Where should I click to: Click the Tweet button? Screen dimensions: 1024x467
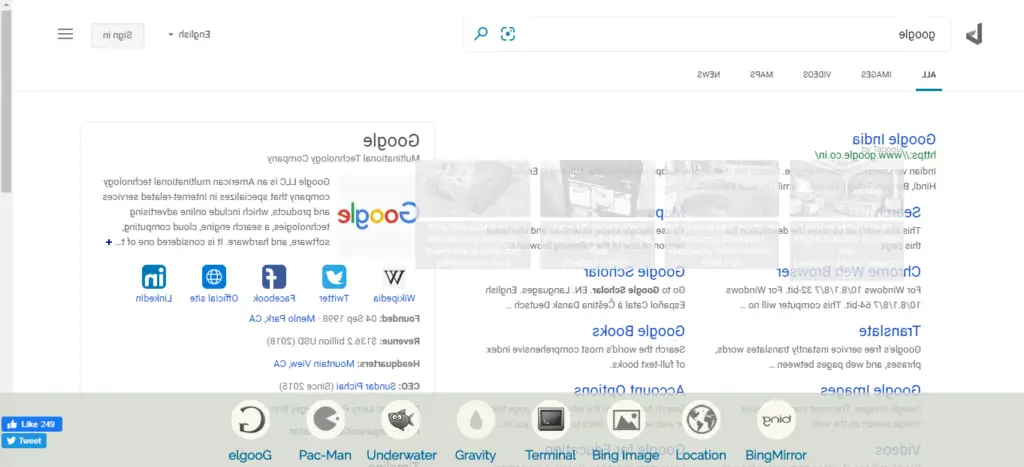coord(24,441)
